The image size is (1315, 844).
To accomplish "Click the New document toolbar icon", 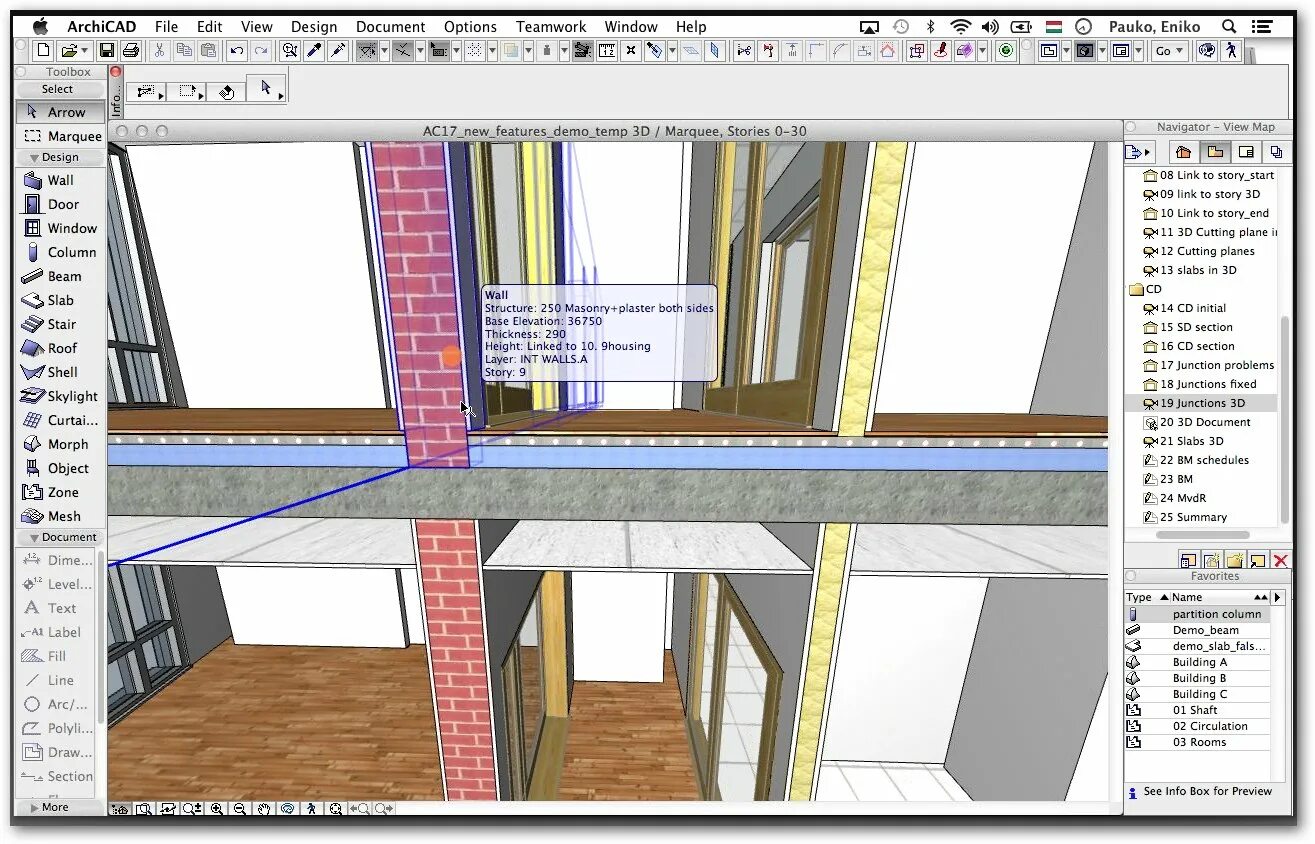I will coord(43,50).
